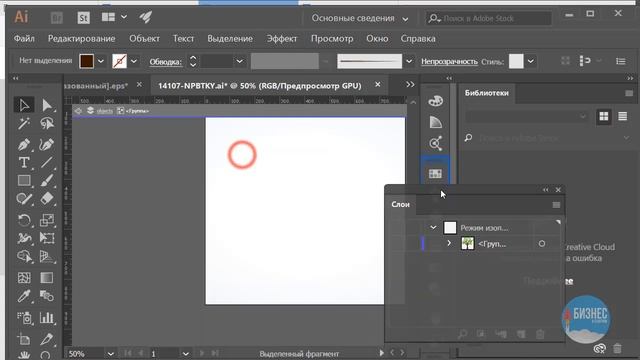This screenshot has width=640, height=360.
Task: Select the Lasso tool
Action: point(47,123)
